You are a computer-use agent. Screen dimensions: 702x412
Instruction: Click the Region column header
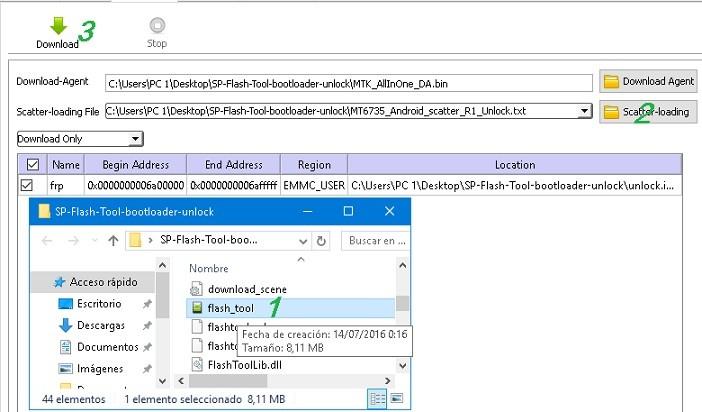[x=314, y=165]
